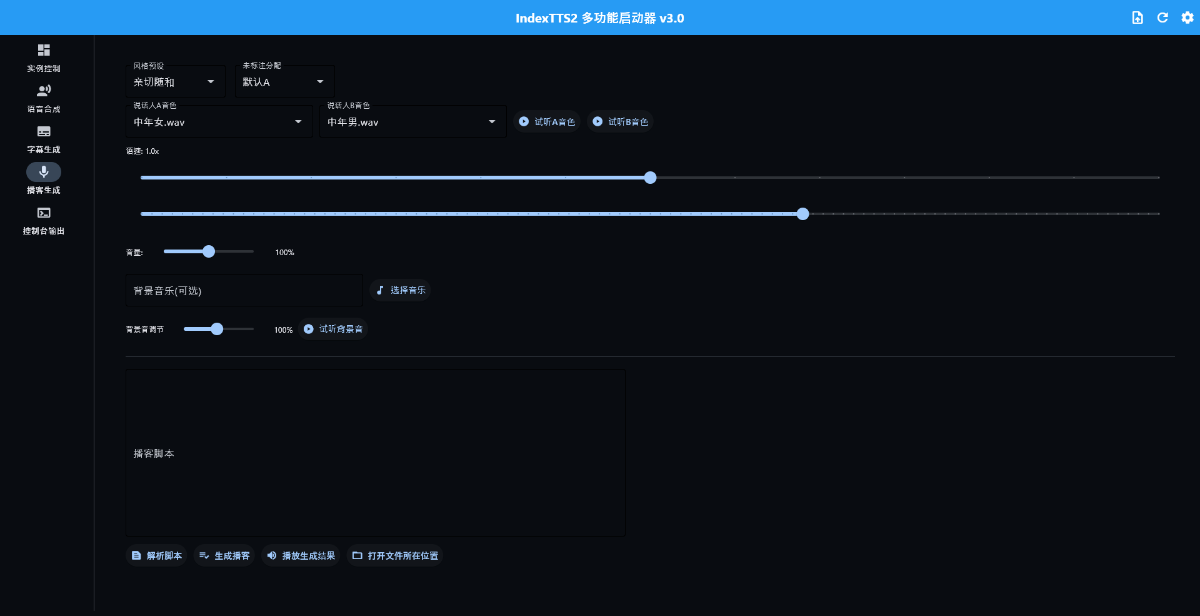Go to 语音合成 in the sidebar
This screenshot has height=616, width=1200.
(43, 98)
